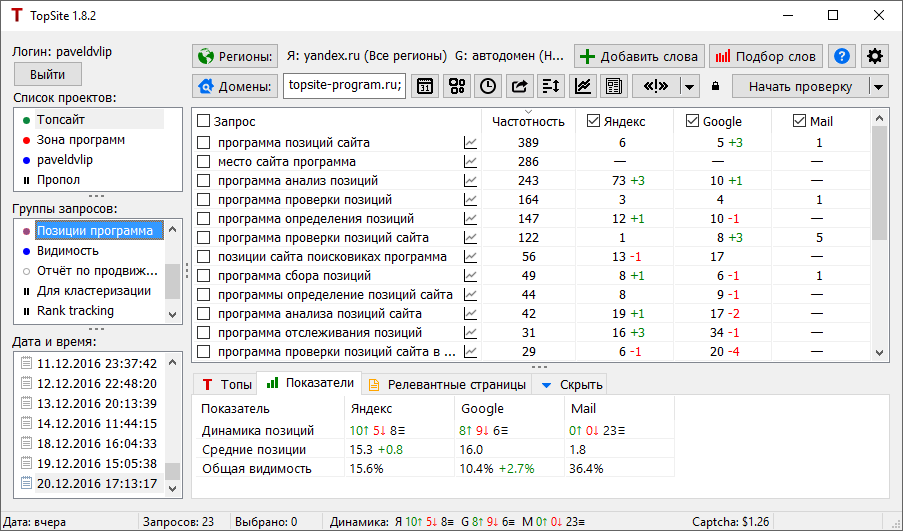Click the clock history icon
This screenshot has width=903, height=531.
tap(488, 86)
